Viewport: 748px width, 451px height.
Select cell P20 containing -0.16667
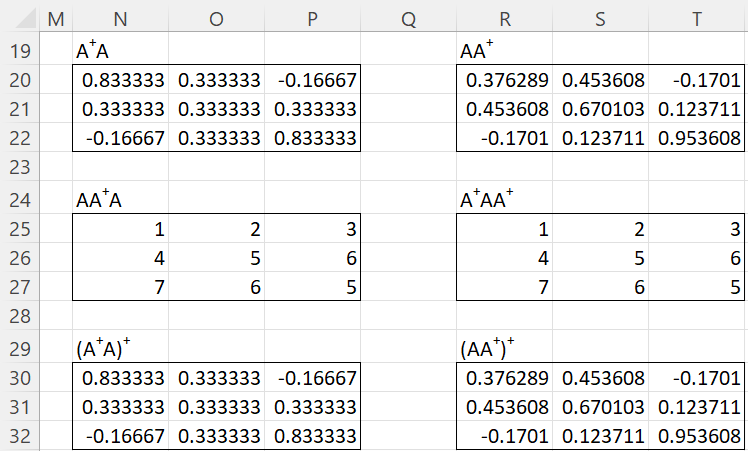coord(312,80)
